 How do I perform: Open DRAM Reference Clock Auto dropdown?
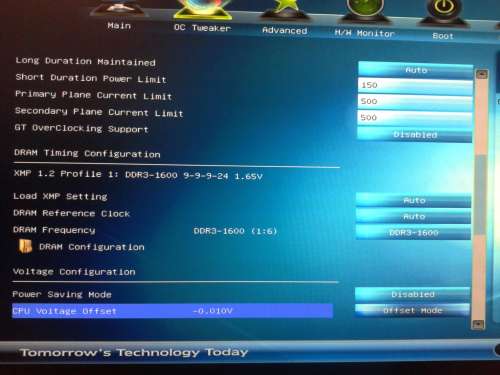pyautogui.click(x=414, y=216)
